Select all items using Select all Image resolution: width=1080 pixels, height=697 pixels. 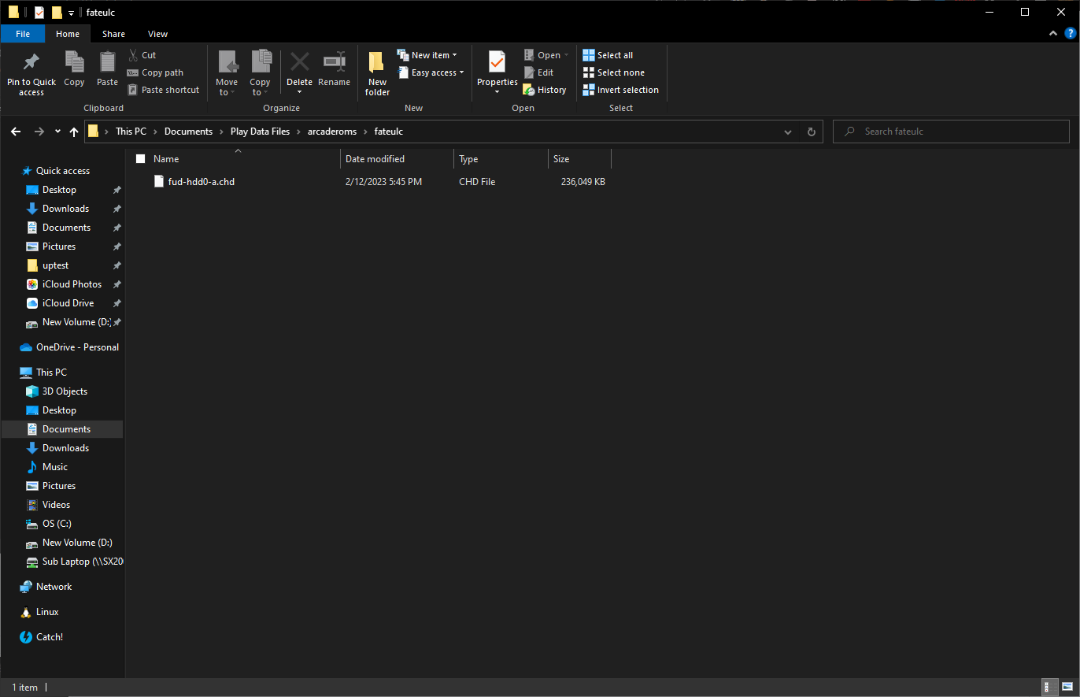click(615, 54)
